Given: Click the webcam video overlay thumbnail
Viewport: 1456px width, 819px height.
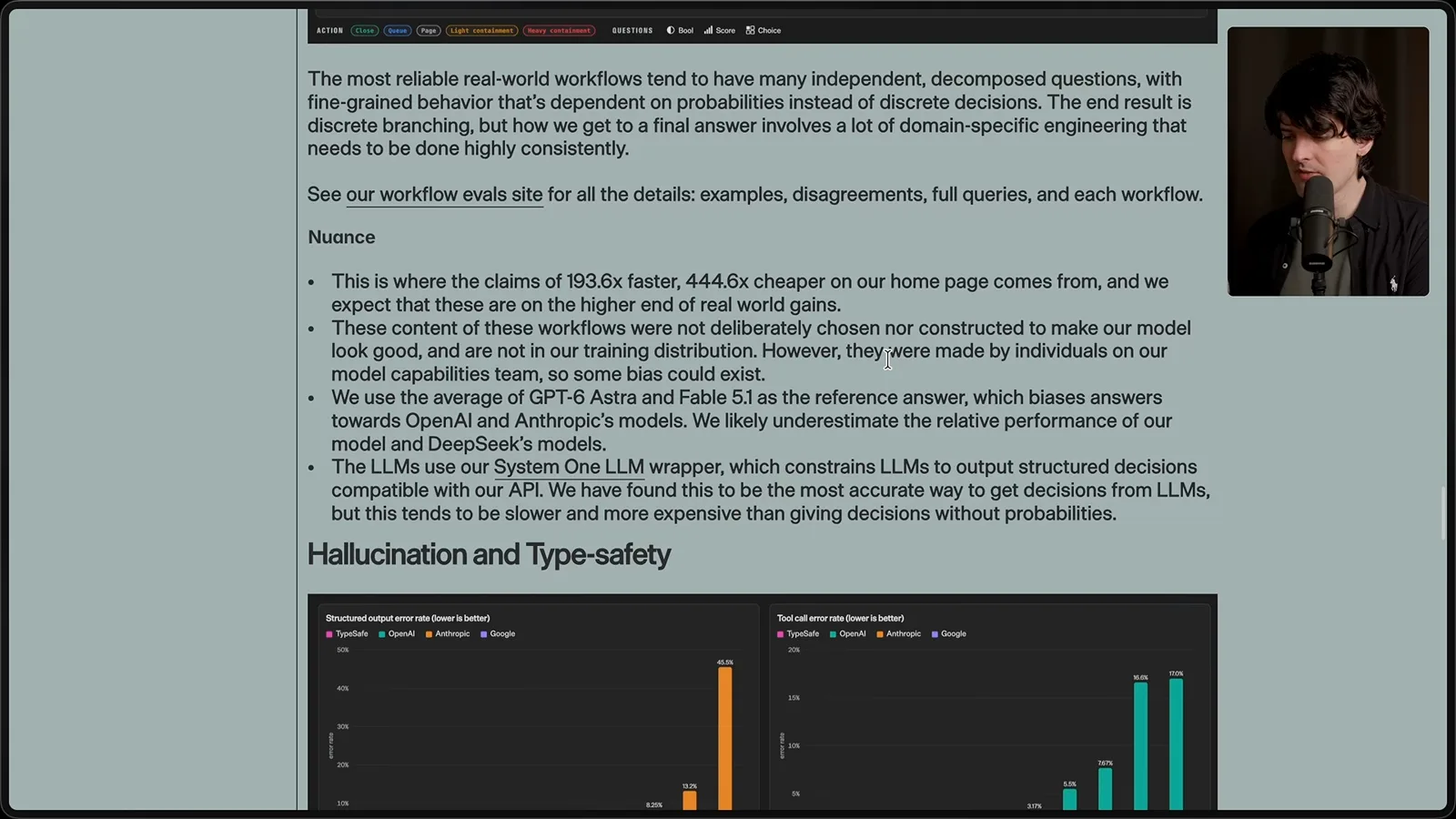Looking at the screenshot, I should click(x=1328, y=161).
